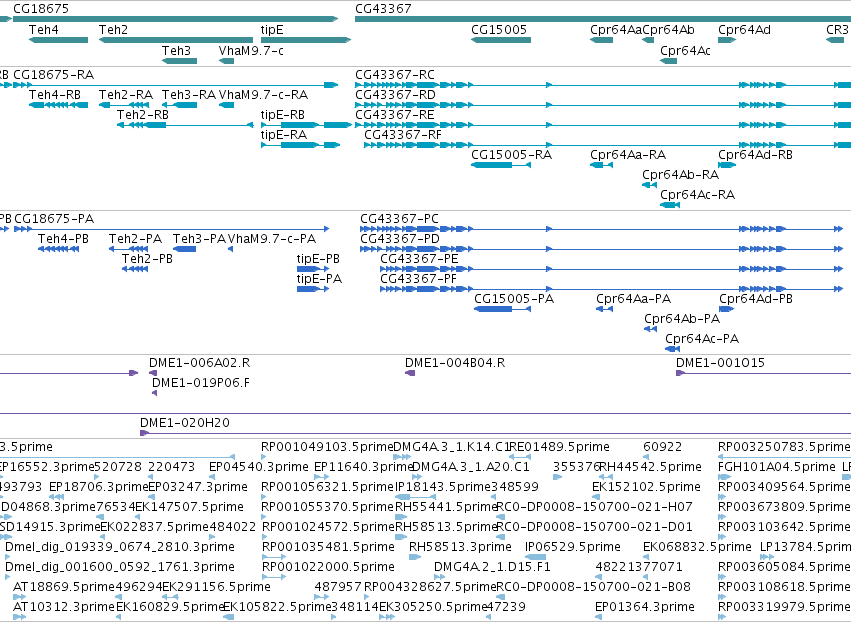Click the CG15005 gene
The width and height of the screenshot is (851, 622).
pos(501,40)
